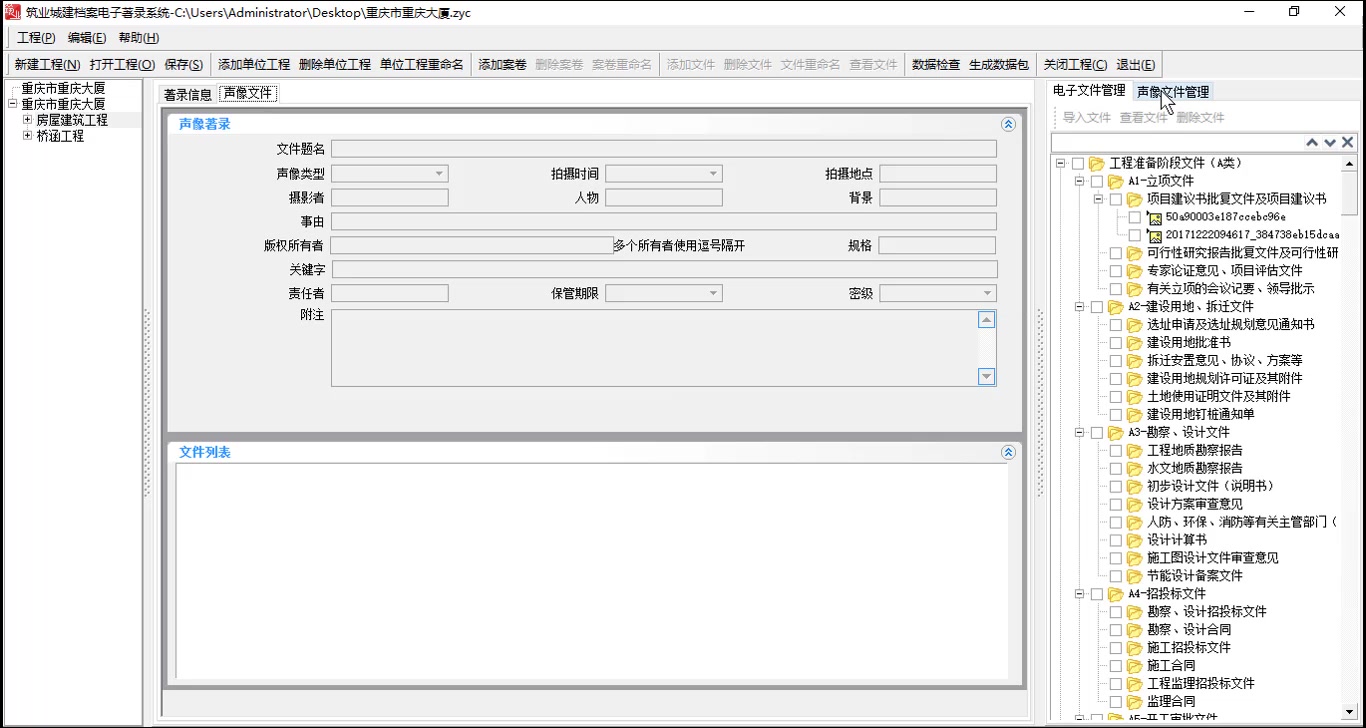Tick the checkbox for 建设用地规划许可证及其附件

coord(1116,378)
